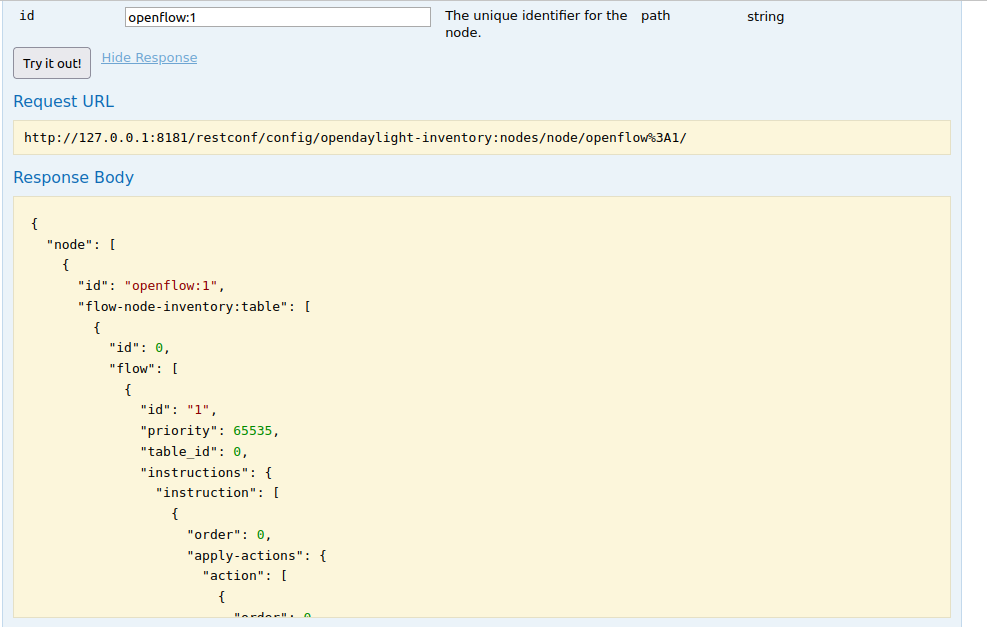Click the Hide Response link
Screen dimensions: 987x627
(149, 58)
